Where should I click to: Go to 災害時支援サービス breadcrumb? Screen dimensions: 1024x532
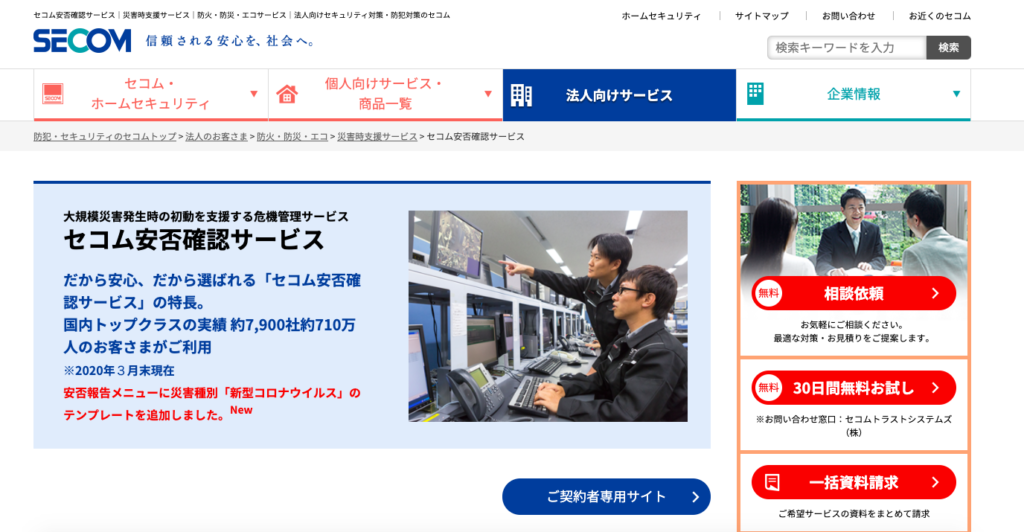377,136
